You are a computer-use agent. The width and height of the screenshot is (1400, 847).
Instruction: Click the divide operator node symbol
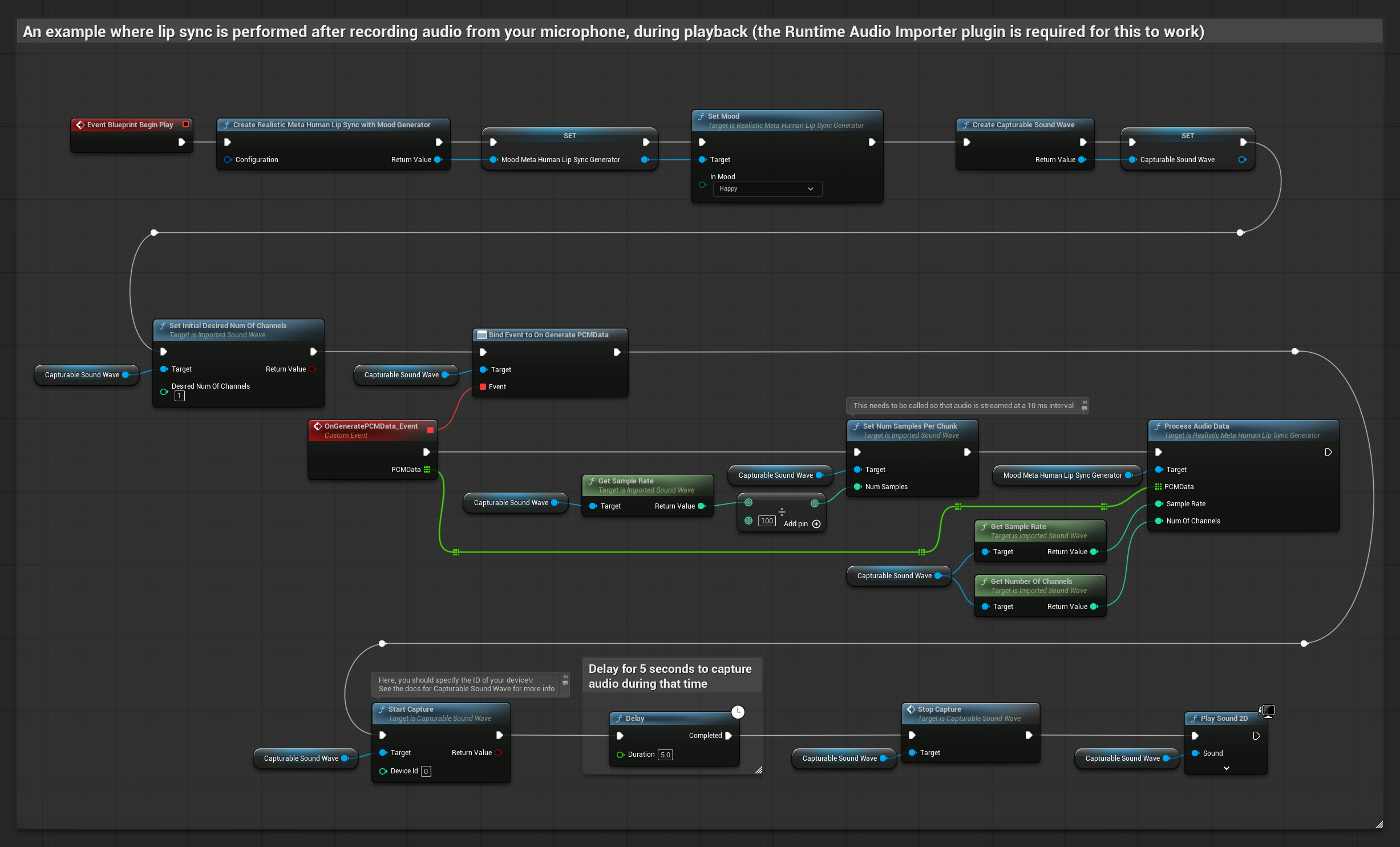[x=782, y=511]
